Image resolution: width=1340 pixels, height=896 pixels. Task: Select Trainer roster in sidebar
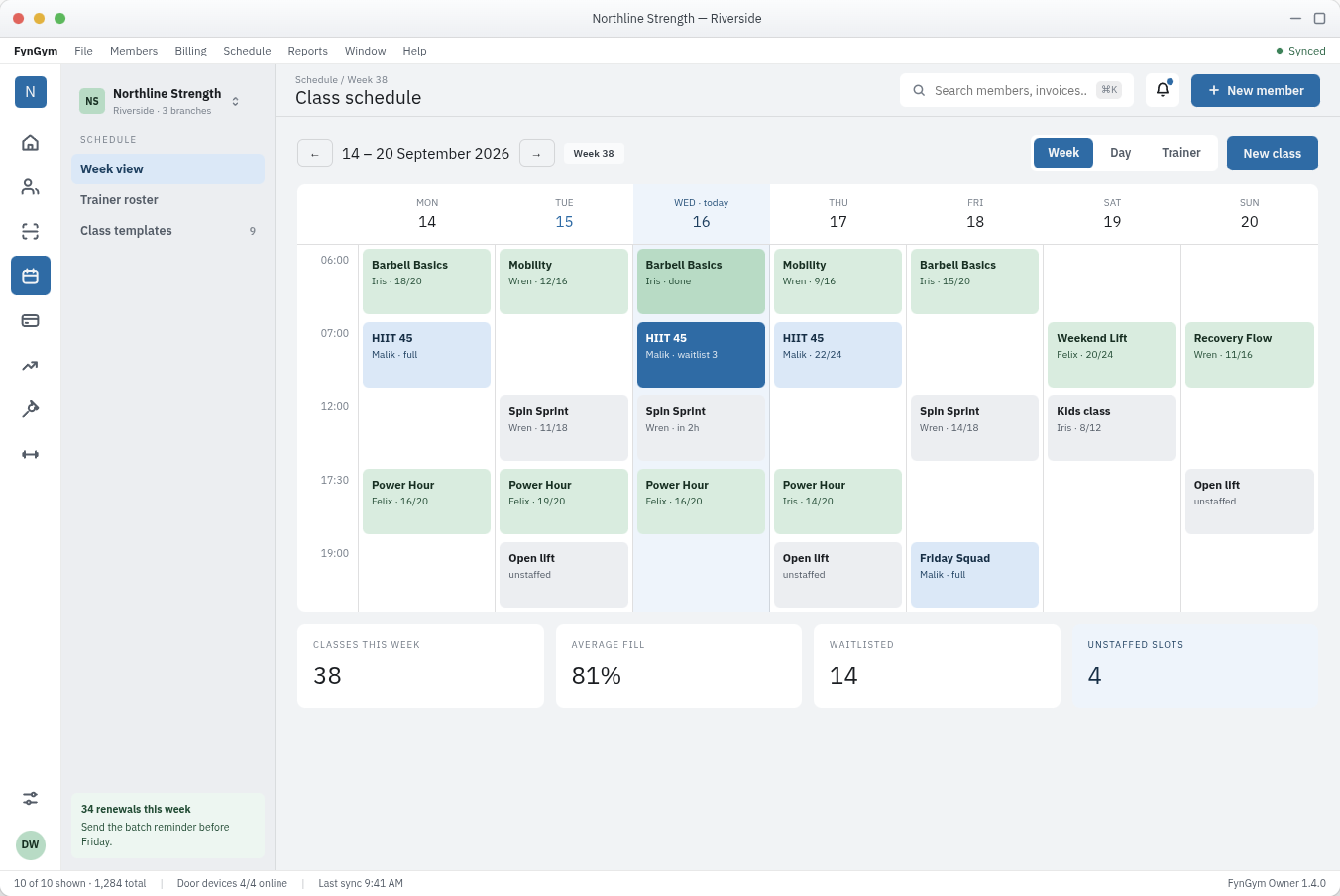(x=167, y=200)
